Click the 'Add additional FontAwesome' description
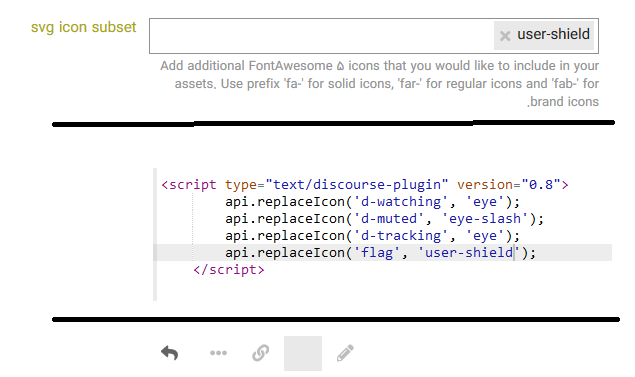 [x=379, y=83]
